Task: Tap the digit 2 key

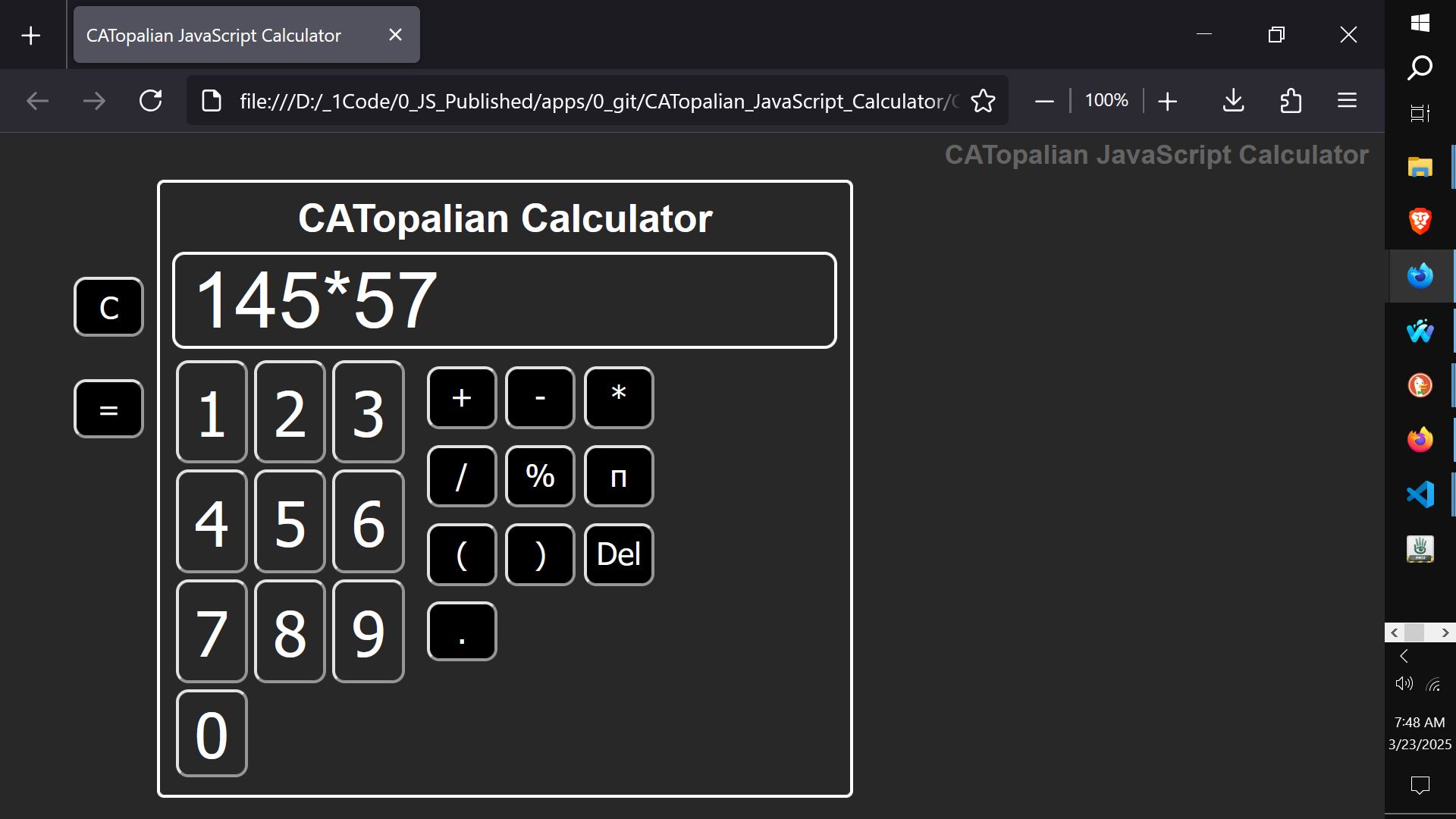Action: (290, 412)
